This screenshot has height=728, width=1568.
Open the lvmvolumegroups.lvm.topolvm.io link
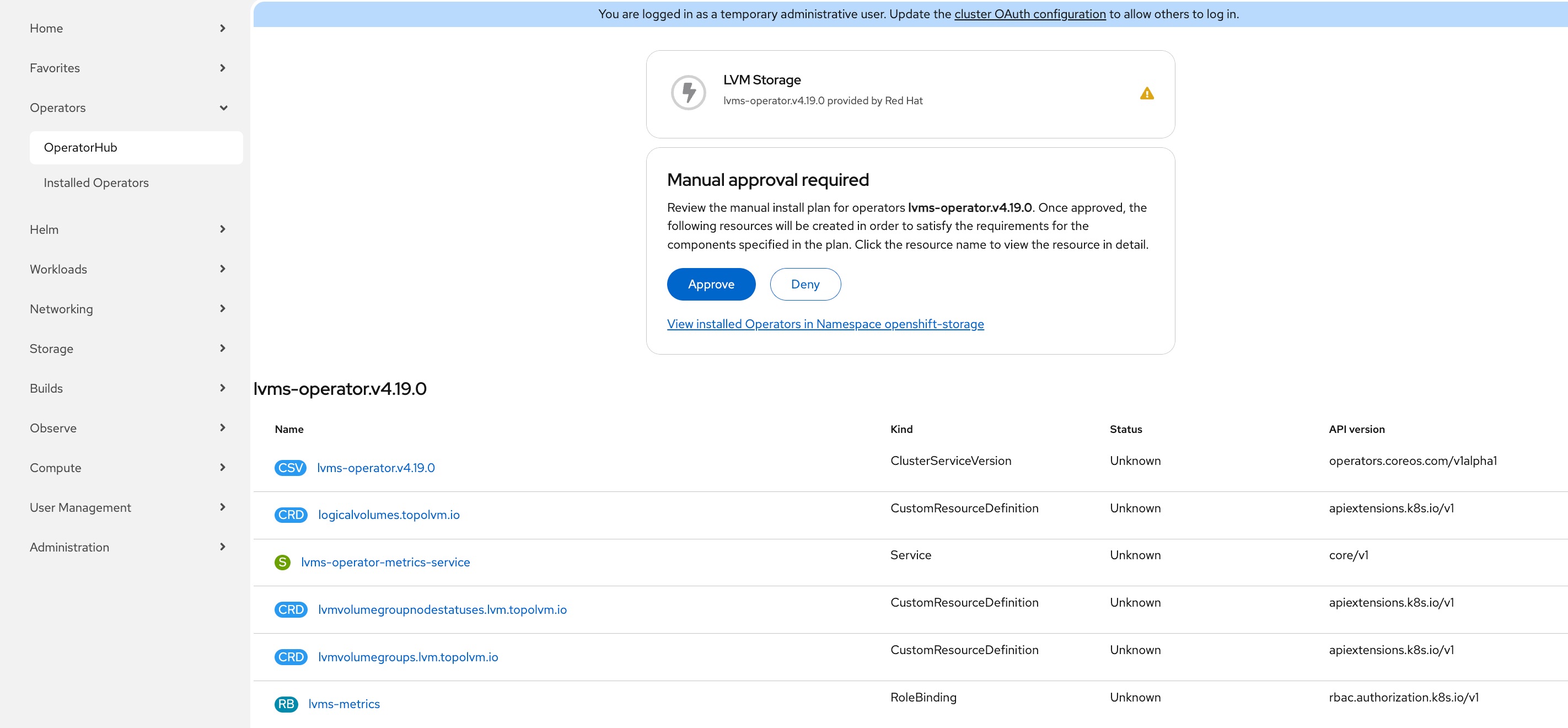[408, 657]
